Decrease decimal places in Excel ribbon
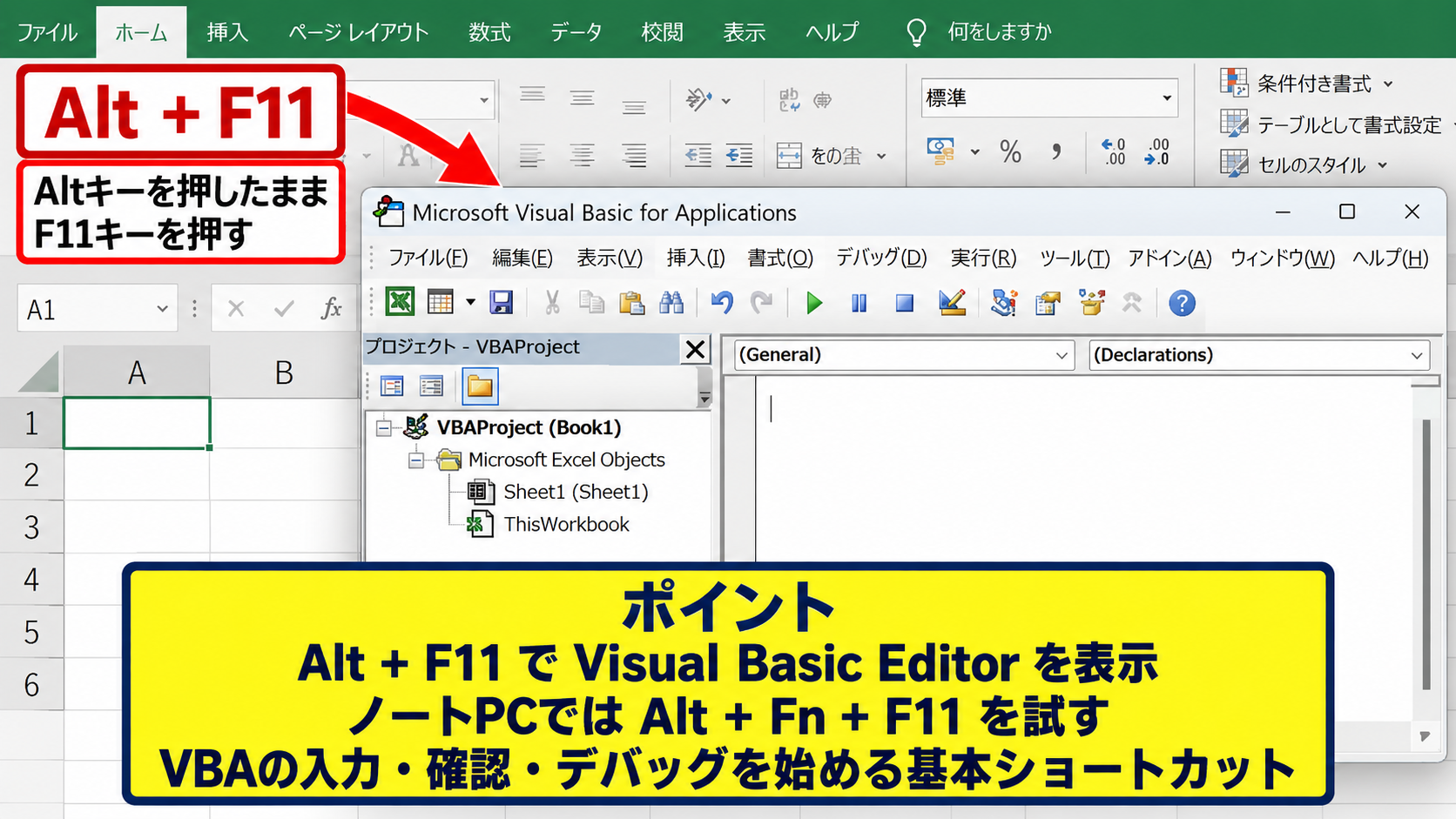 point(1157,152)
